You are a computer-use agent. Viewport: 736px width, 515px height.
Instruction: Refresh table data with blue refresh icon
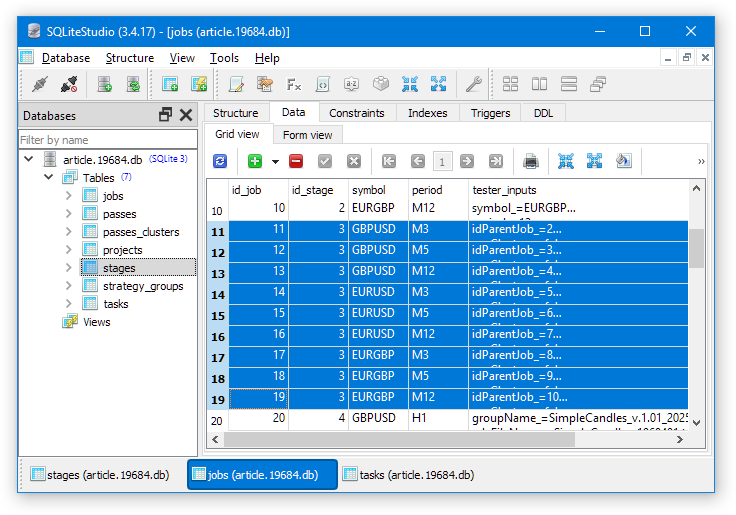220,161
